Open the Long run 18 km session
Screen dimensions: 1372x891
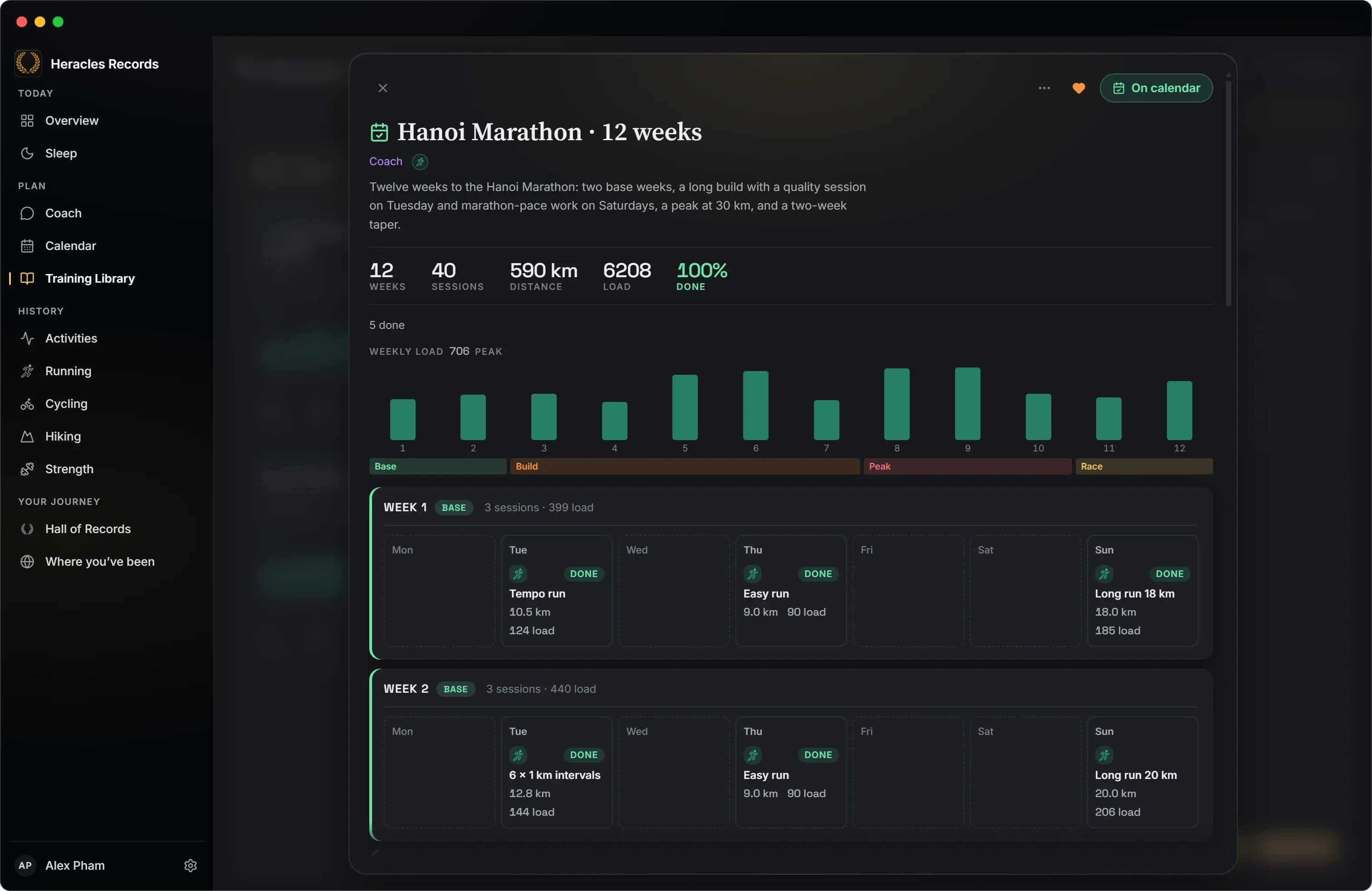point(1142,591)
